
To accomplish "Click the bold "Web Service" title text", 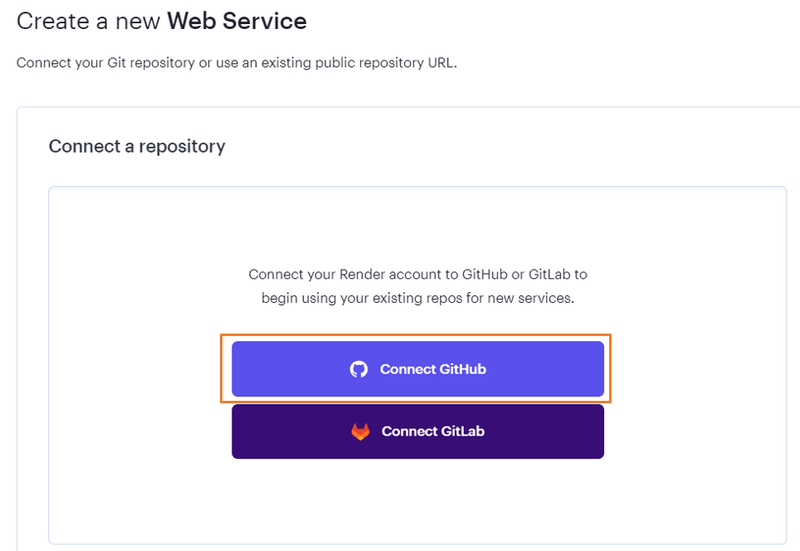I will click(237, 20).
